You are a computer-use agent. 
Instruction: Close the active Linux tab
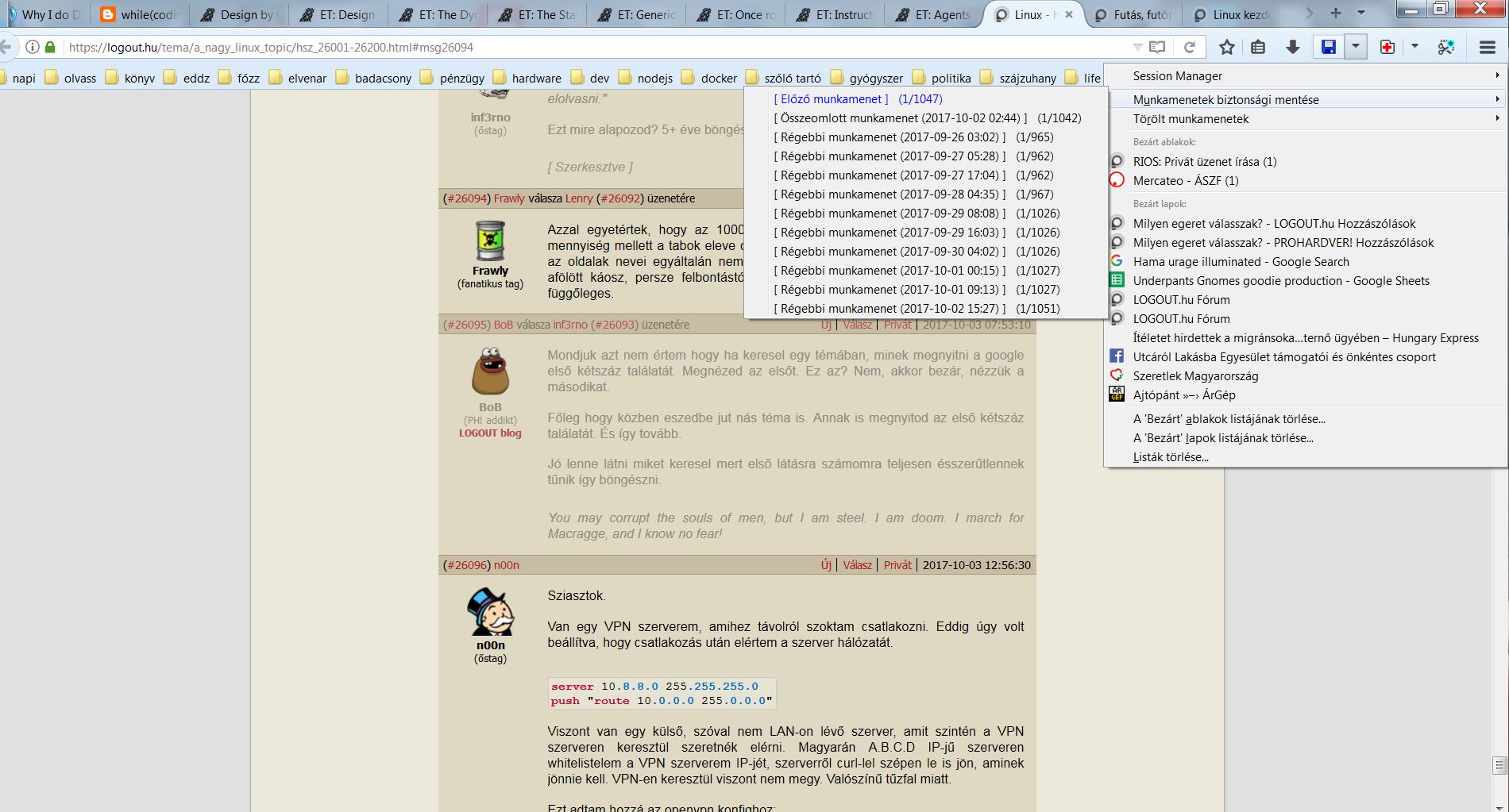point(1069,14)
